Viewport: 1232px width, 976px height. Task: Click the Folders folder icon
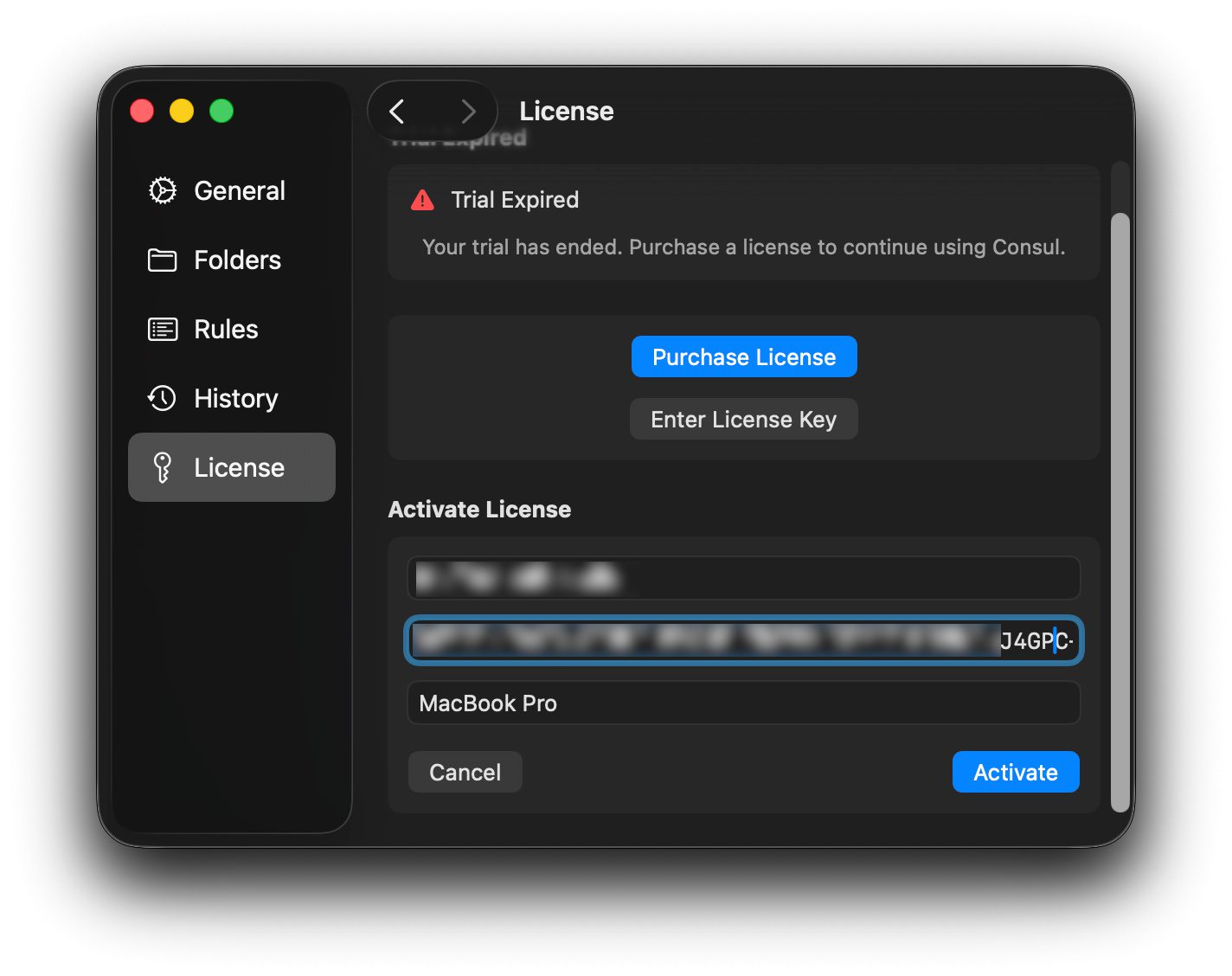(163, 260)
